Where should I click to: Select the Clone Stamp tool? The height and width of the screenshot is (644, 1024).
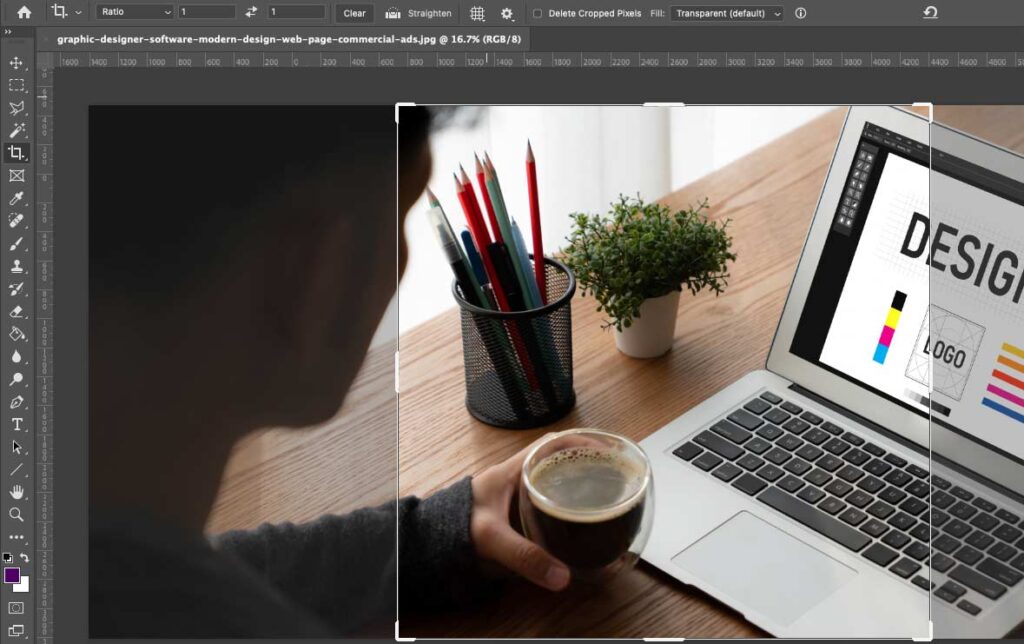click(16, 266)
